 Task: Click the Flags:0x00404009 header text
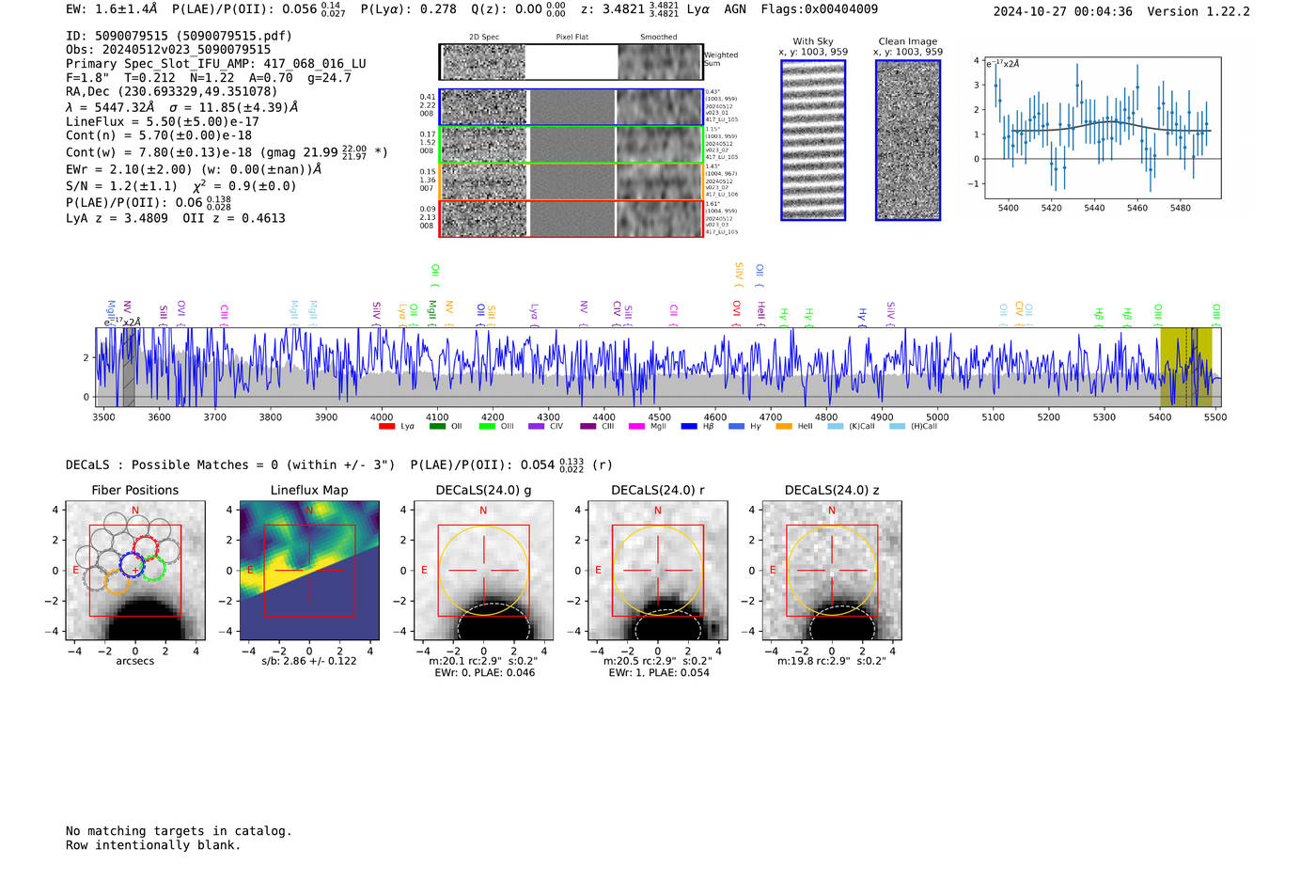pos(820,9)
